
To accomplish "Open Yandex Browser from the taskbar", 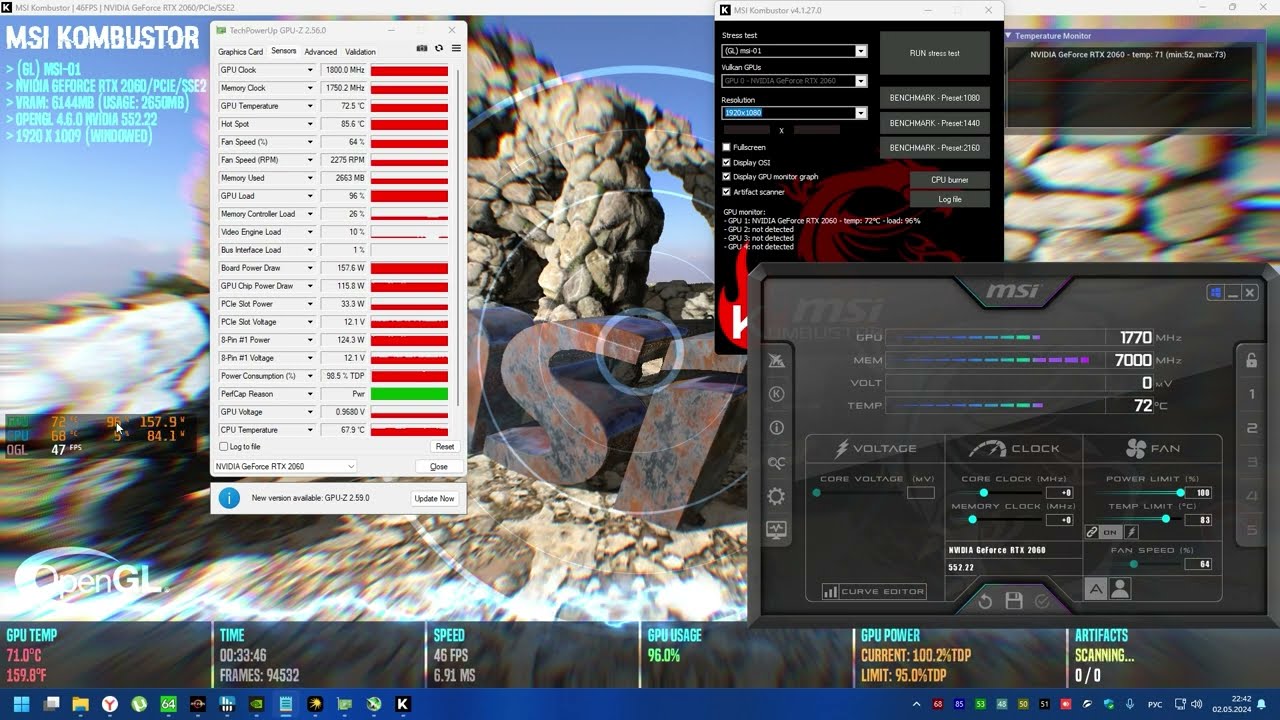I will pyautogui.click(x=109, y=704).
